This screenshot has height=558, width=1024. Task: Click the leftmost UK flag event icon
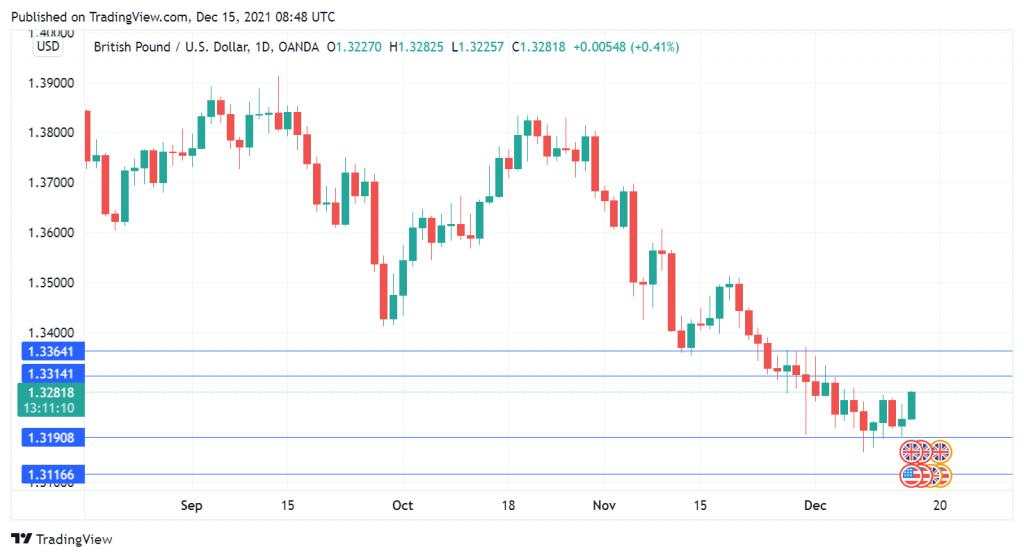coord(910,451)
